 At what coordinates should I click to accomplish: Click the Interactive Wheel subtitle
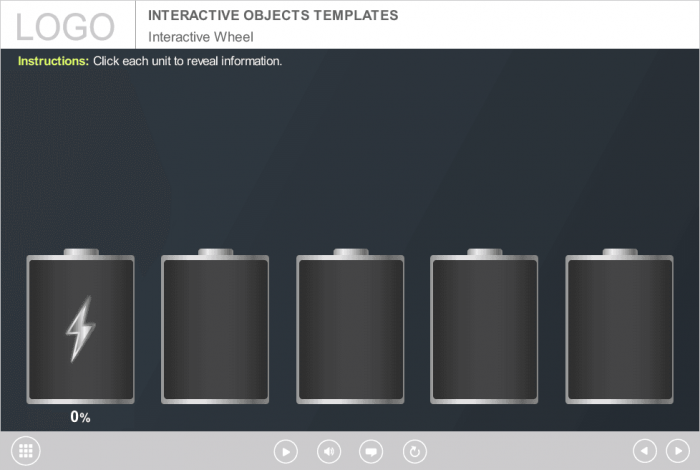[201, 37]
